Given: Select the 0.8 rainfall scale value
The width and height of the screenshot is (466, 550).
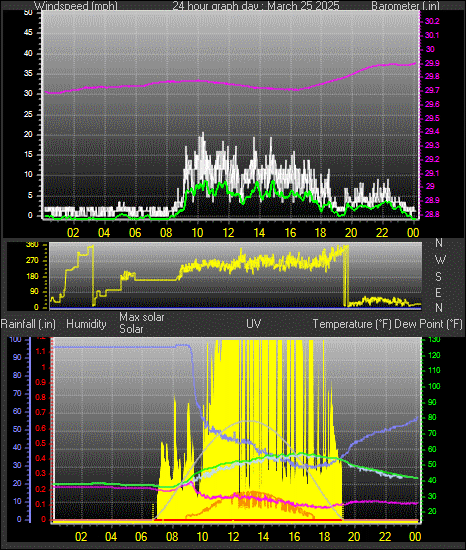Looking at the screenshot, I should [x=41, y=397].
